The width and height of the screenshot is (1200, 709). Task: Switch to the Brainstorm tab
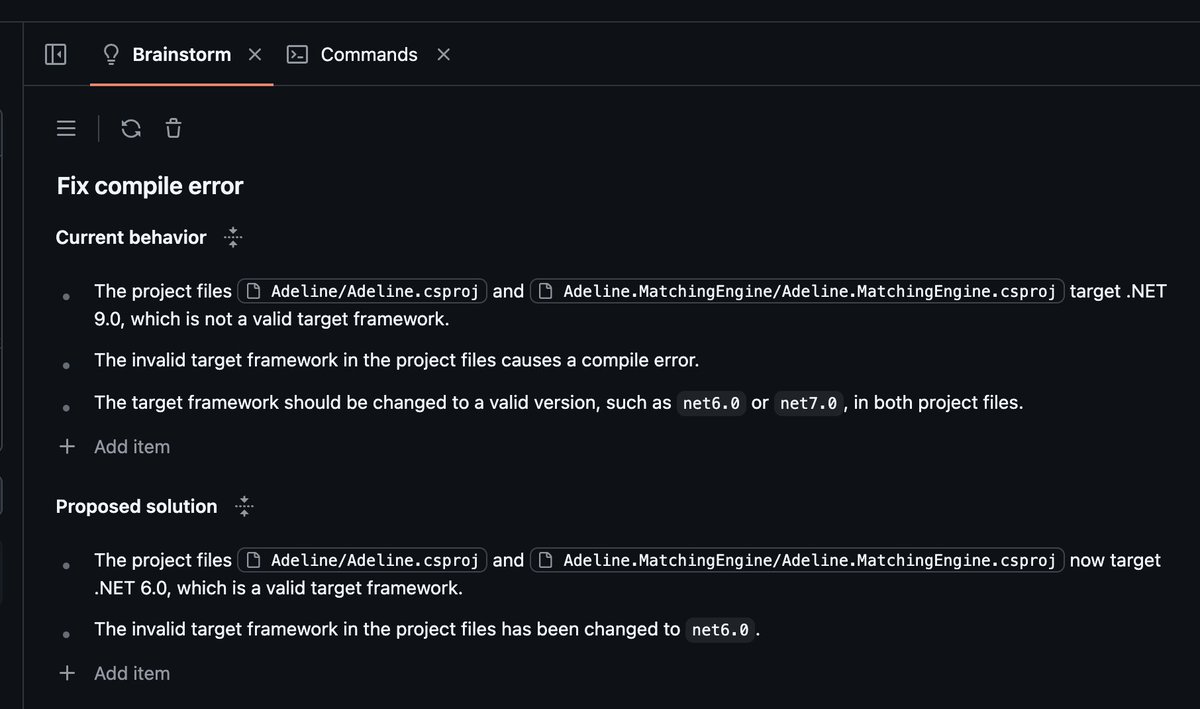click(x=181, y=54)
